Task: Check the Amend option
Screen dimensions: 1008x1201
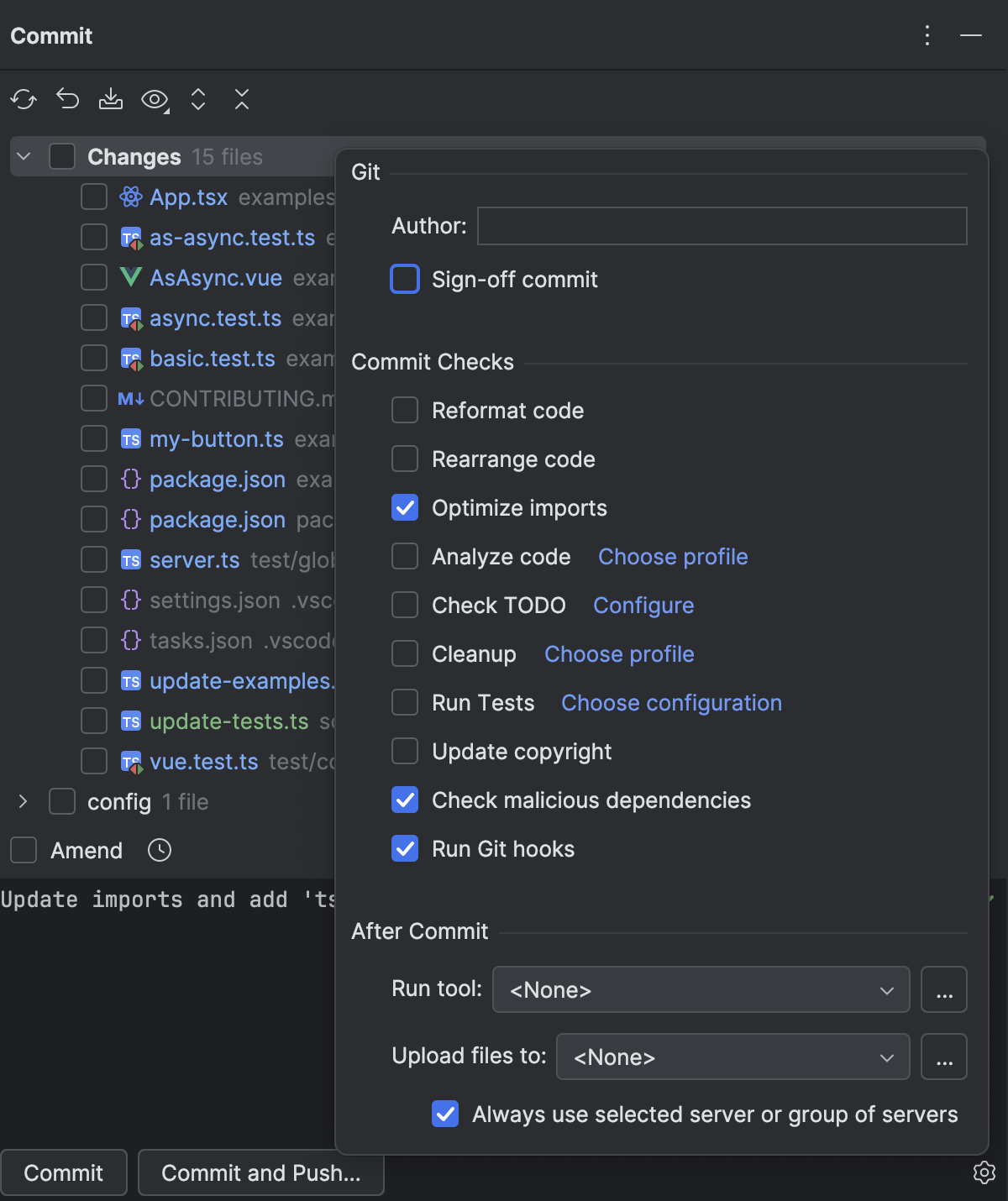Action: [23, 850]
